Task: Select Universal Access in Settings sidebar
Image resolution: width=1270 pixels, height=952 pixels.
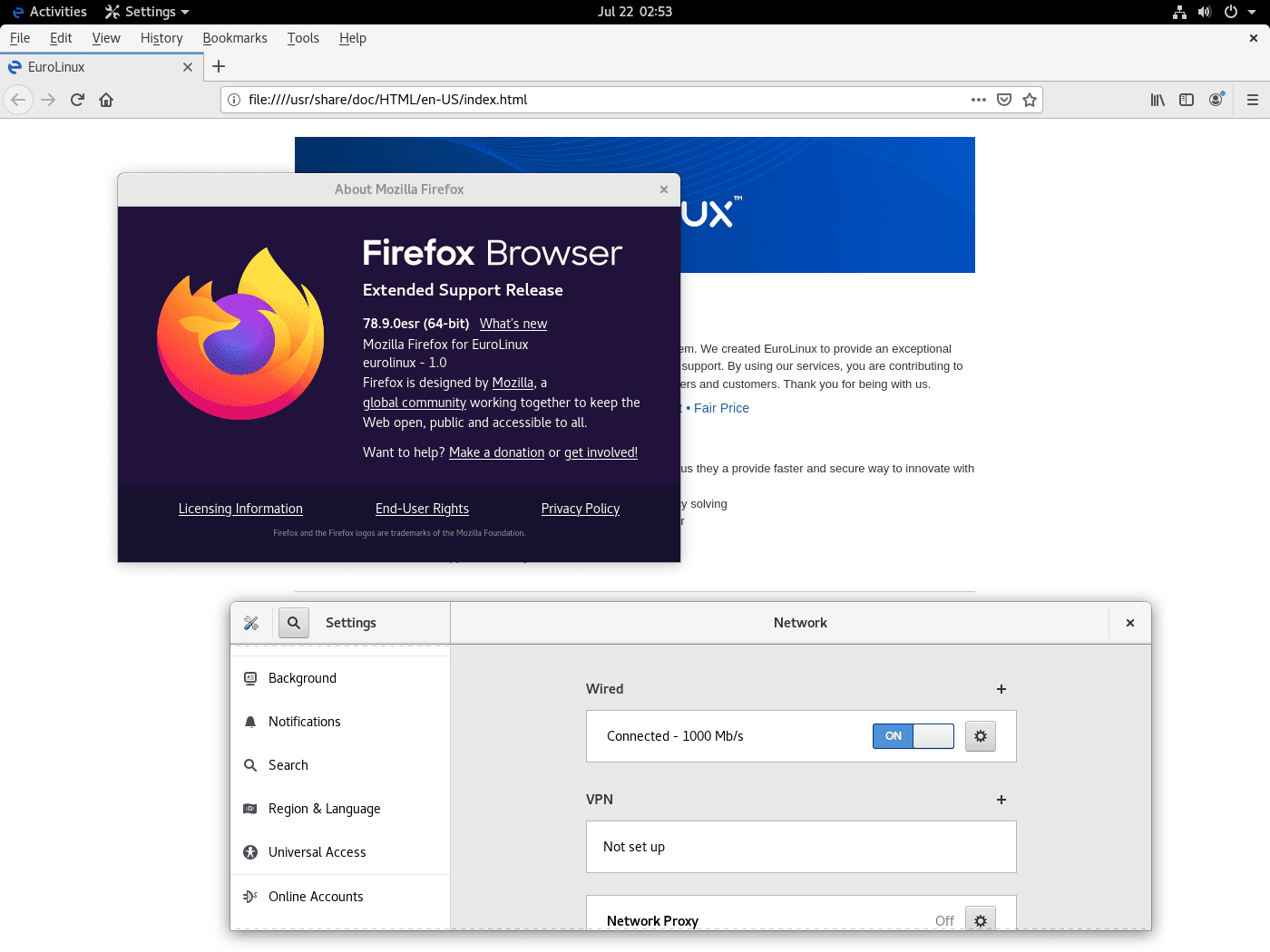Action: [340, 852]
